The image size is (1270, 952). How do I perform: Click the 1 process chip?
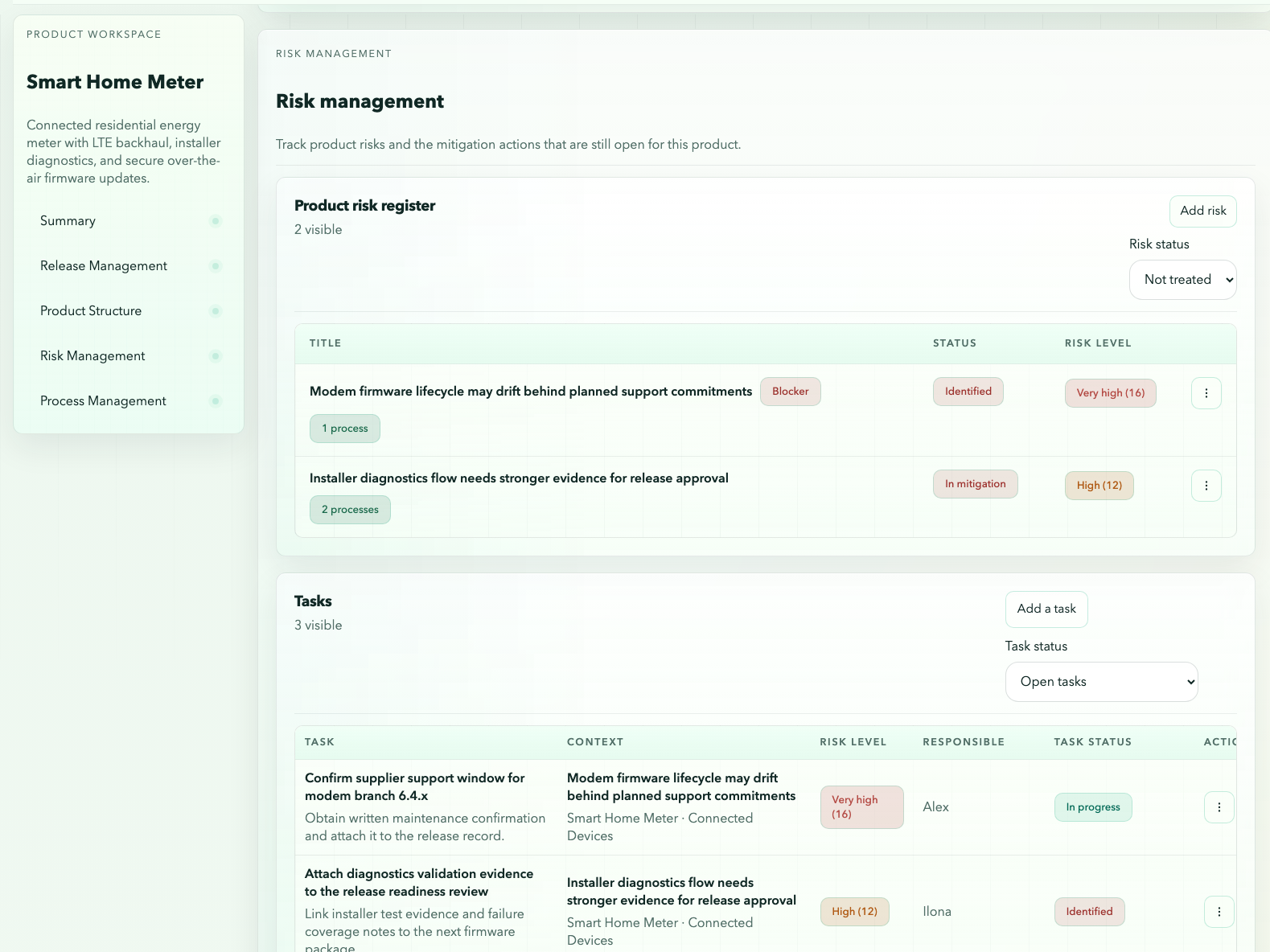[x=344, y=429]
